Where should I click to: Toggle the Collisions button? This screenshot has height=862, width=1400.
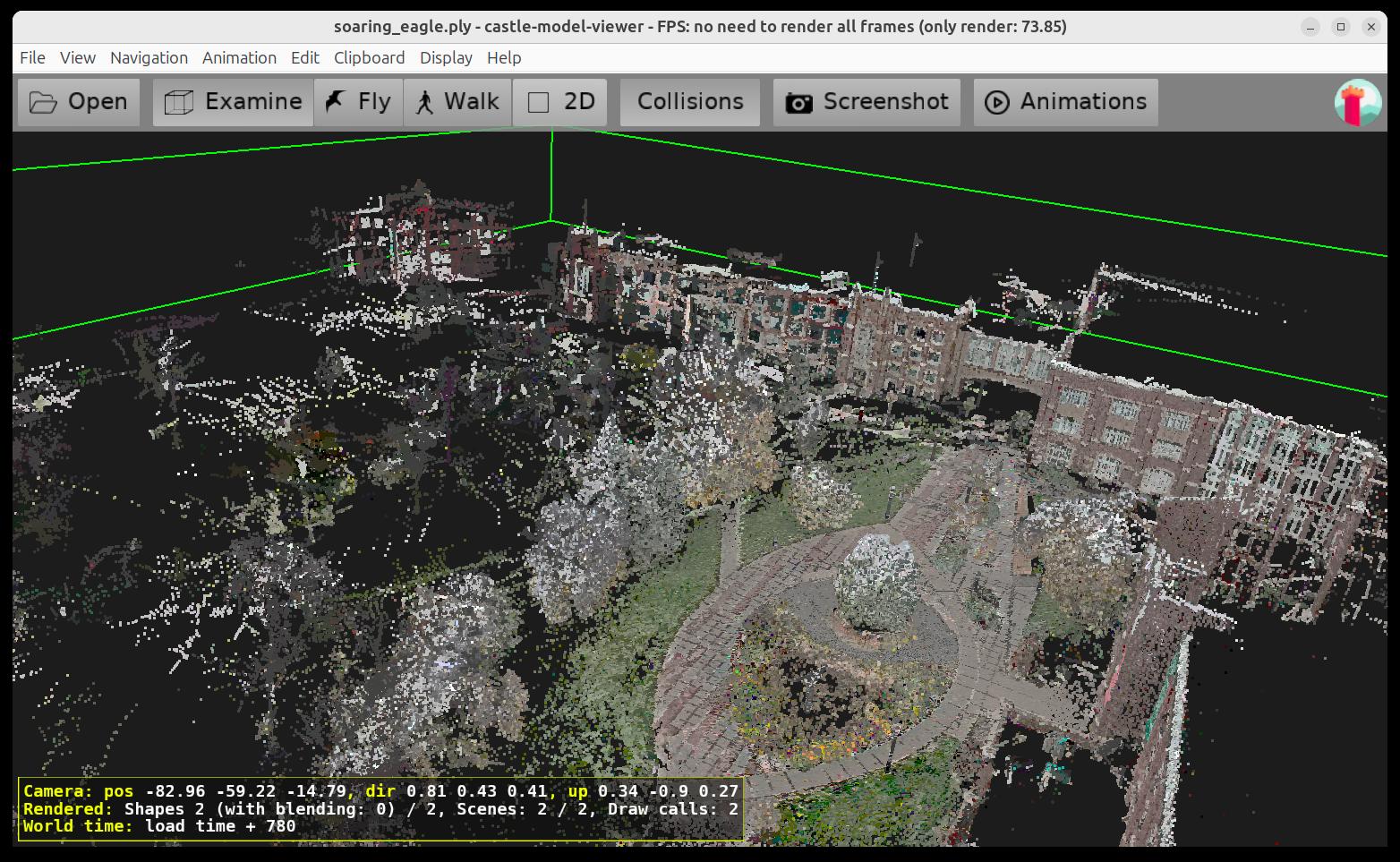click(689, 102)
